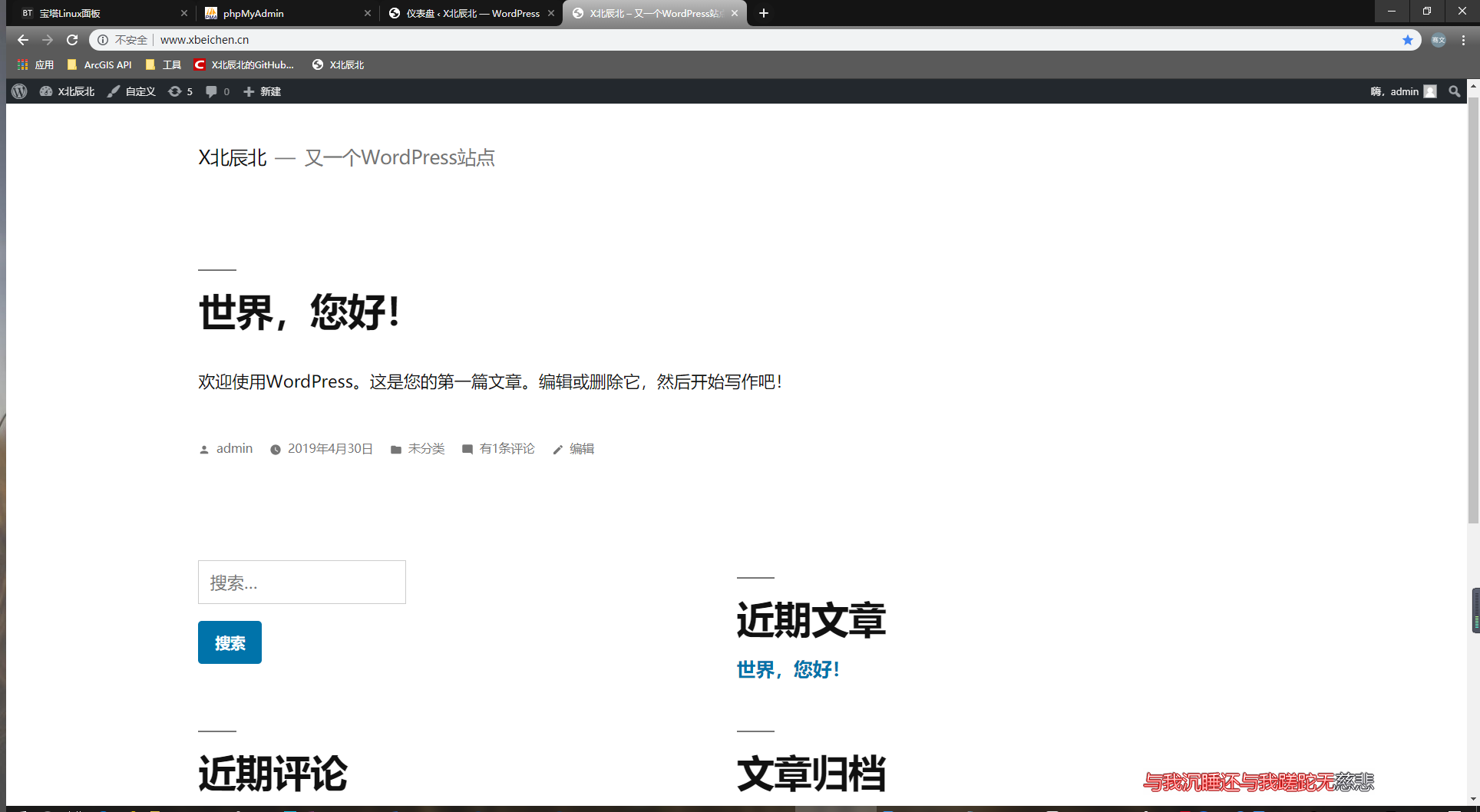This screenshot has height=812, width=1480.
Task: Open the 2019年4月30日 post date link
Action: click(x=330, y=448)
